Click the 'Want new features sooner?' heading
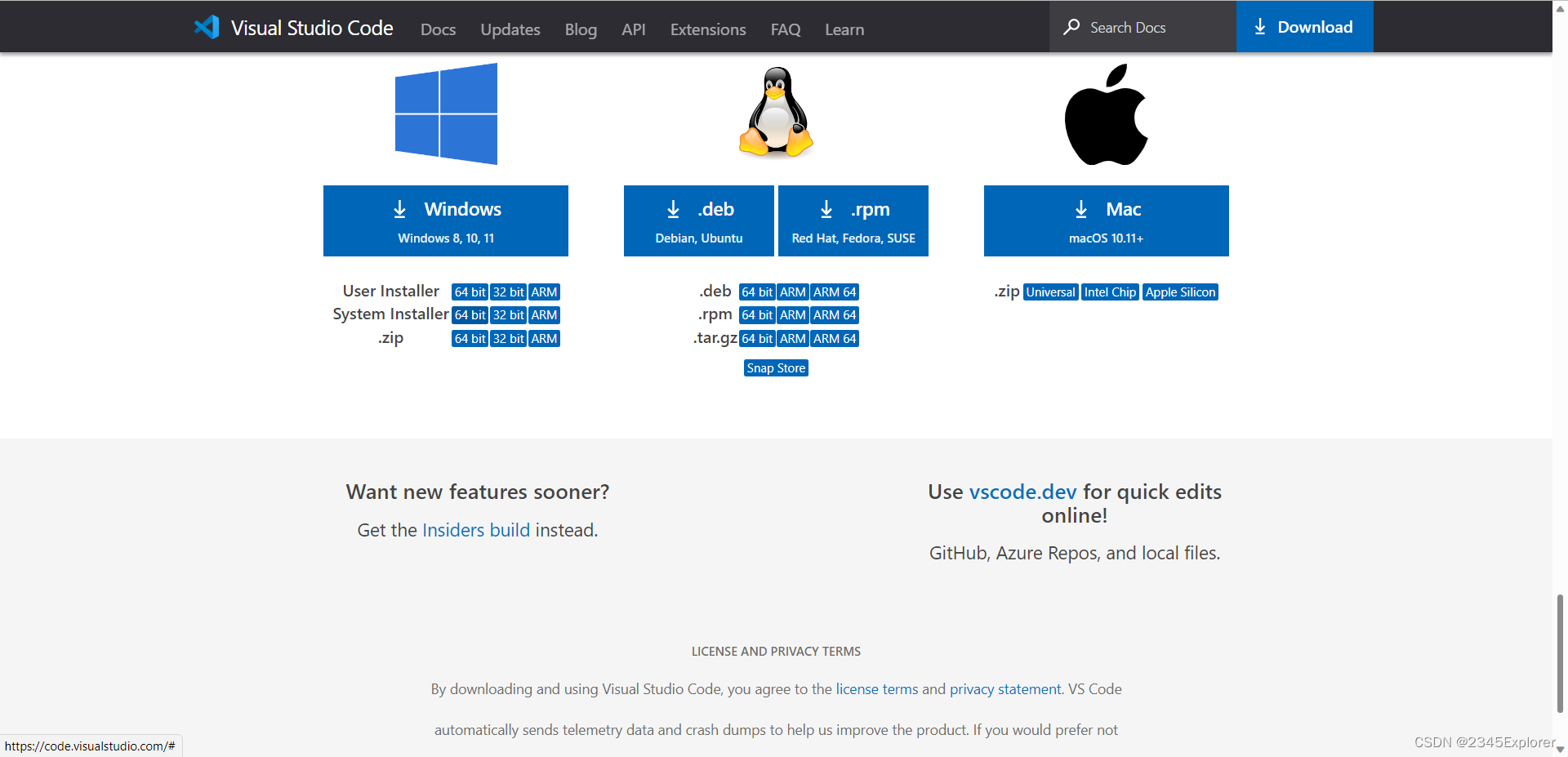 pyautogui.click(x=478, y=492)
